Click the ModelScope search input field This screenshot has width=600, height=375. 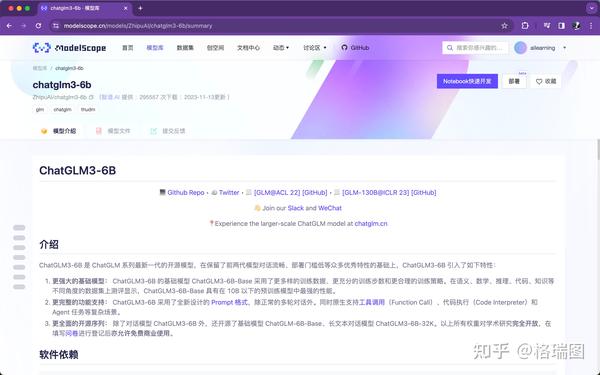(x=475, y=48)
